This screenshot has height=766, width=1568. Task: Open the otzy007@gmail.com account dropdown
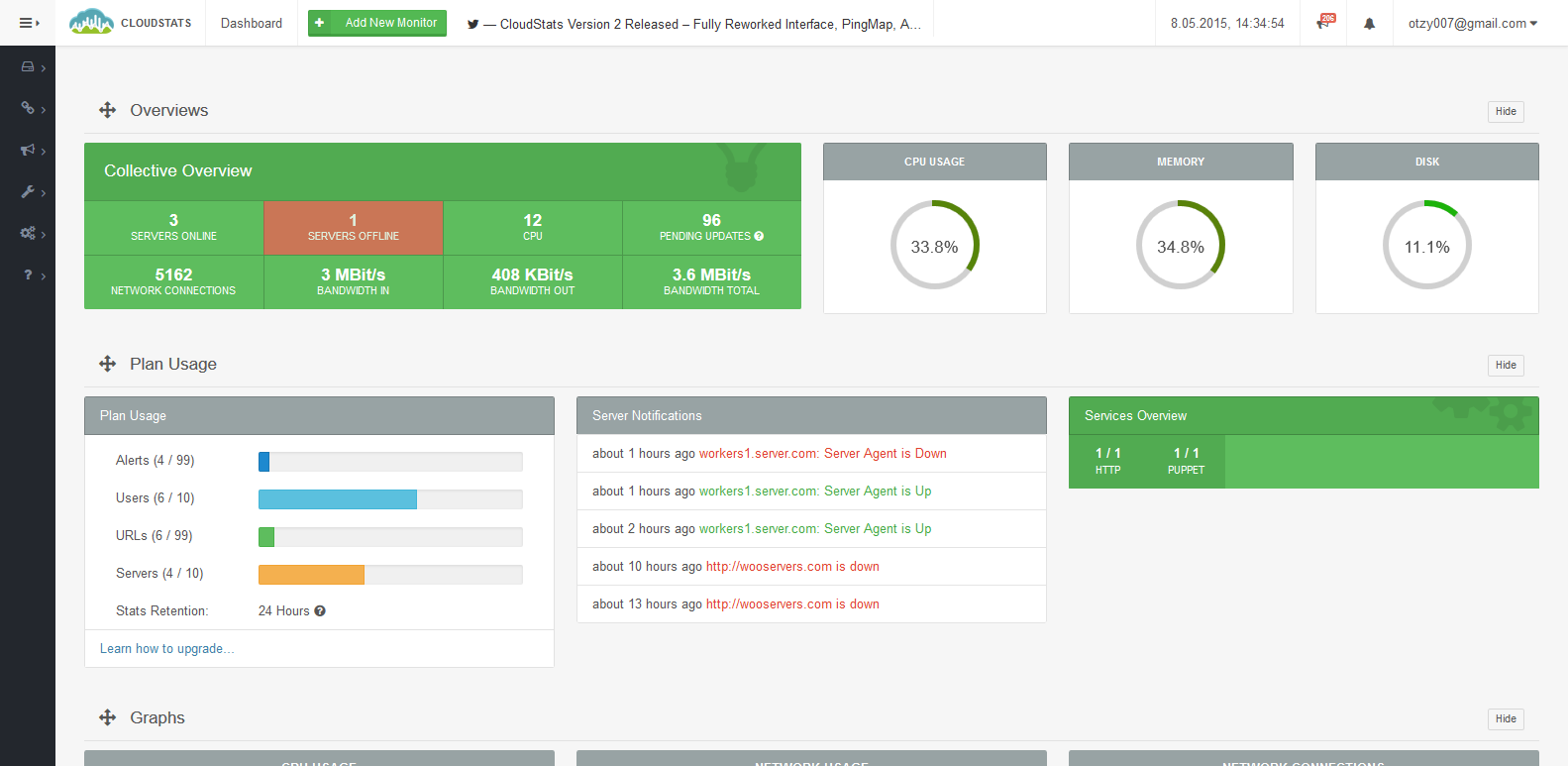[1472, 24]
